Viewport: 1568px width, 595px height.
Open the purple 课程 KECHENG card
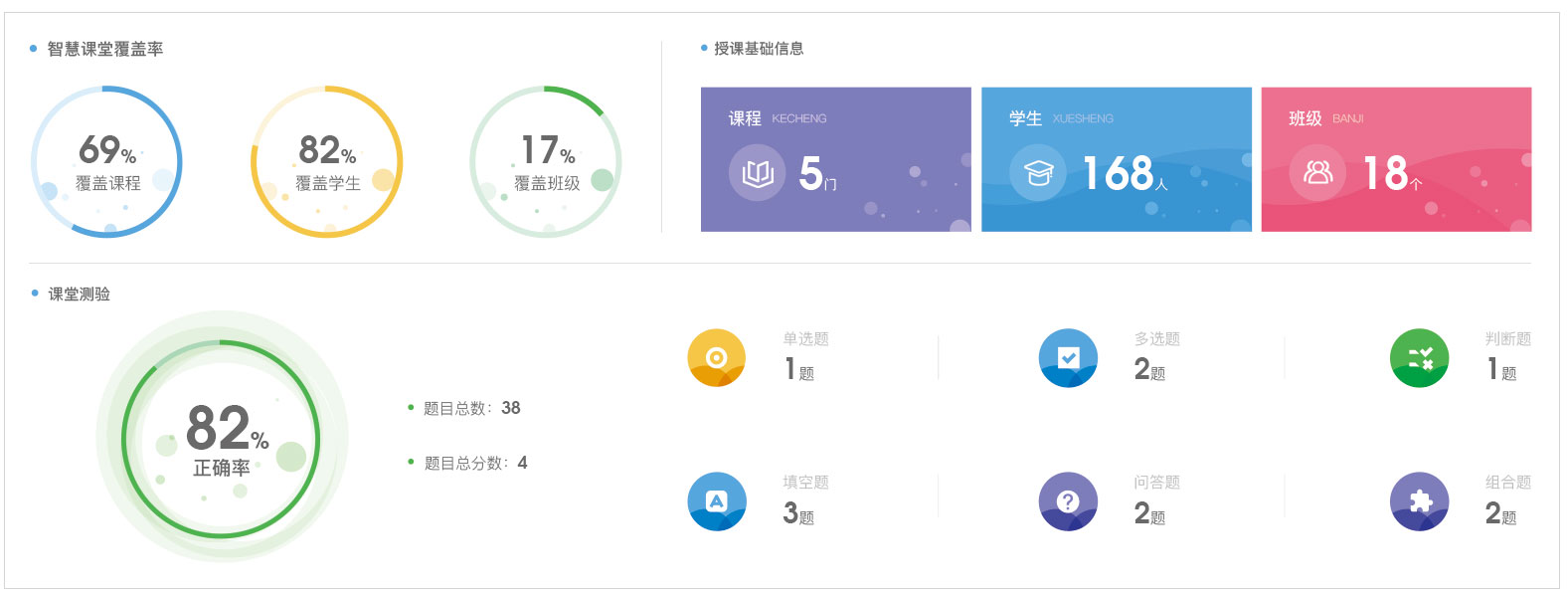coord(836,159)
